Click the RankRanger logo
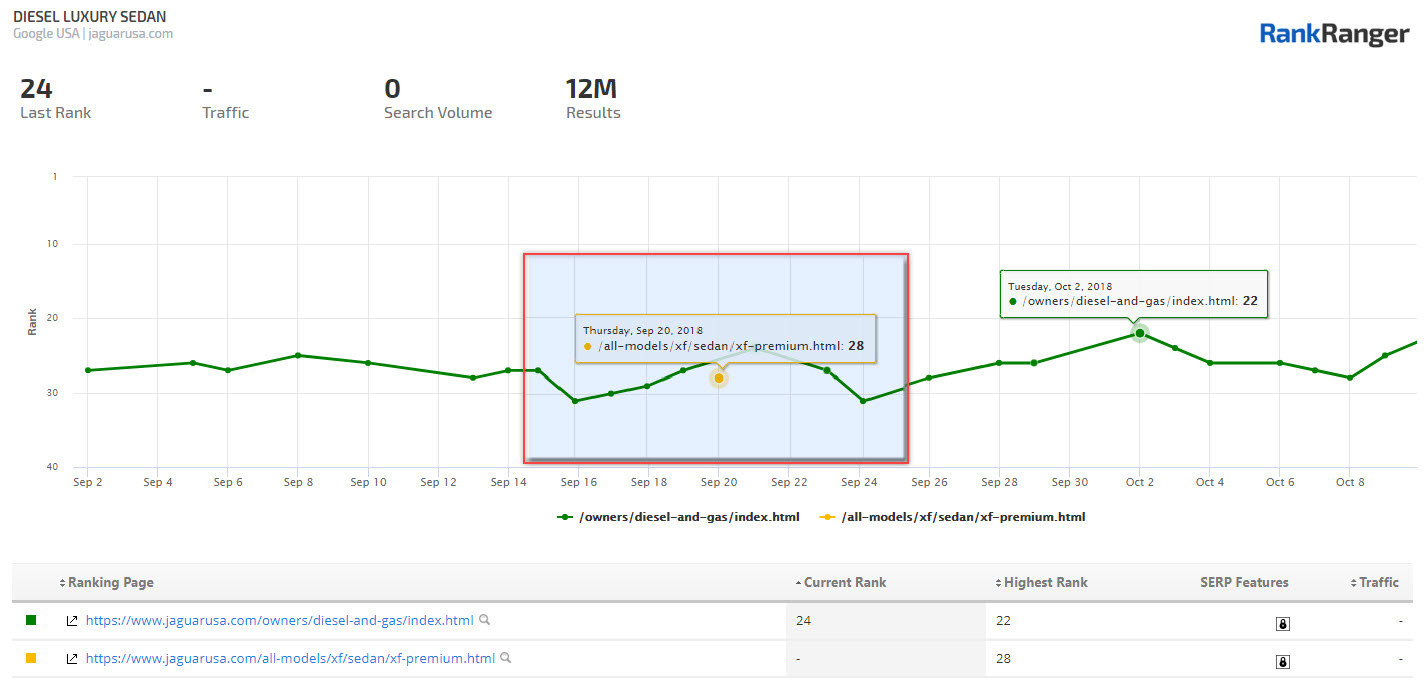 click(1334, 34)
